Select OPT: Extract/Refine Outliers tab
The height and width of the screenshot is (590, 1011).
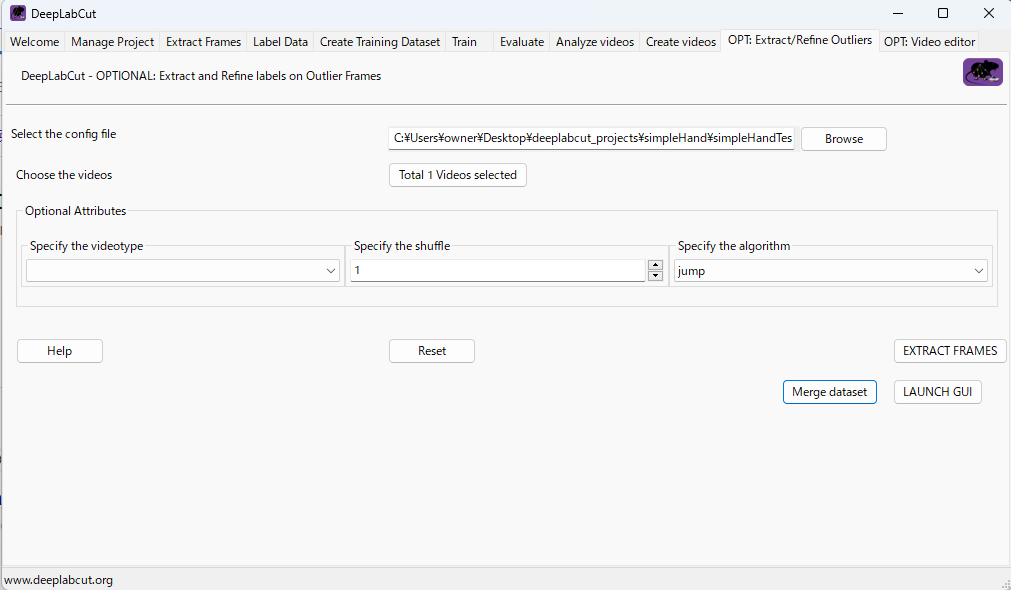click(800, 40)
